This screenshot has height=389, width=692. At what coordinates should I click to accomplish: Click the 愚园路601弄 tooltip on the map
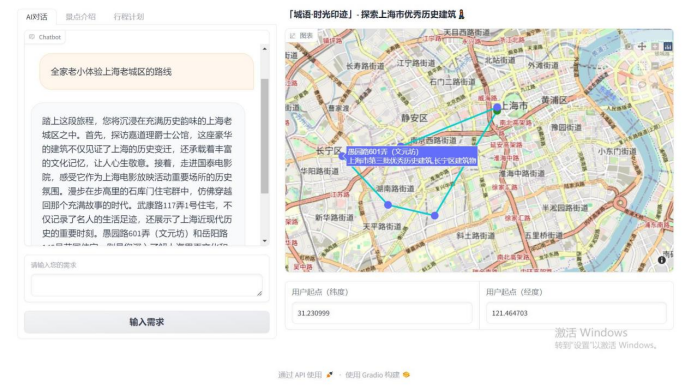point(411,156)
